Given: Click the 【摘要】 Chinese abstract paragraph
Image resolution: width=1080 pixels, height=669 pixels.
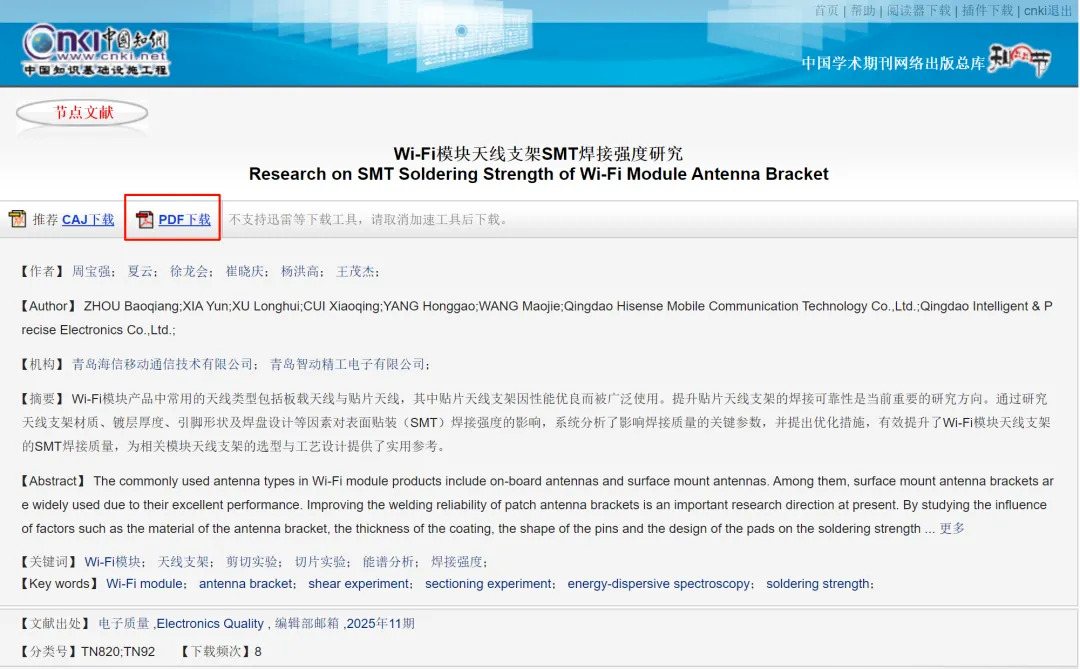Looking at the screenshot, I should [536, 422].
